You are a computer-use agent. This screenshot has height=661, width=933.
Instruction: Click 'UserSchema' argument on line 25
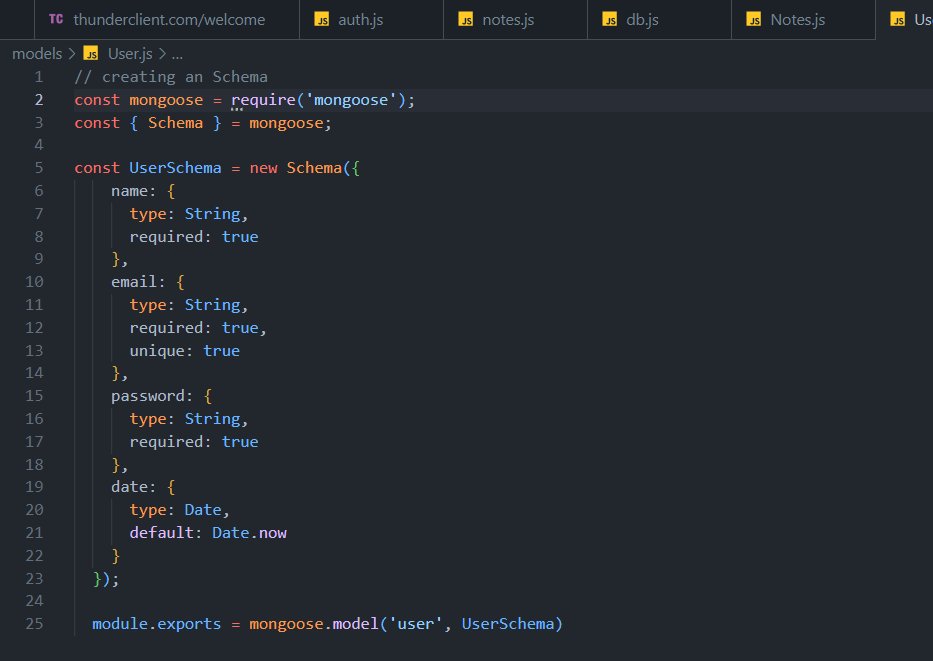click(508, 624)
